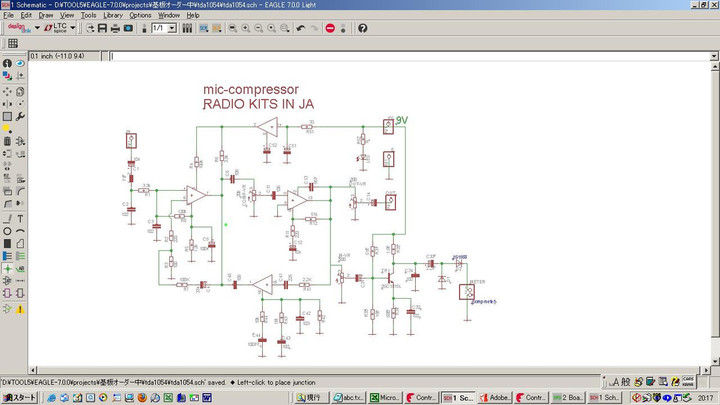
Task: Open the Library menu
Action: click(113, 15)
